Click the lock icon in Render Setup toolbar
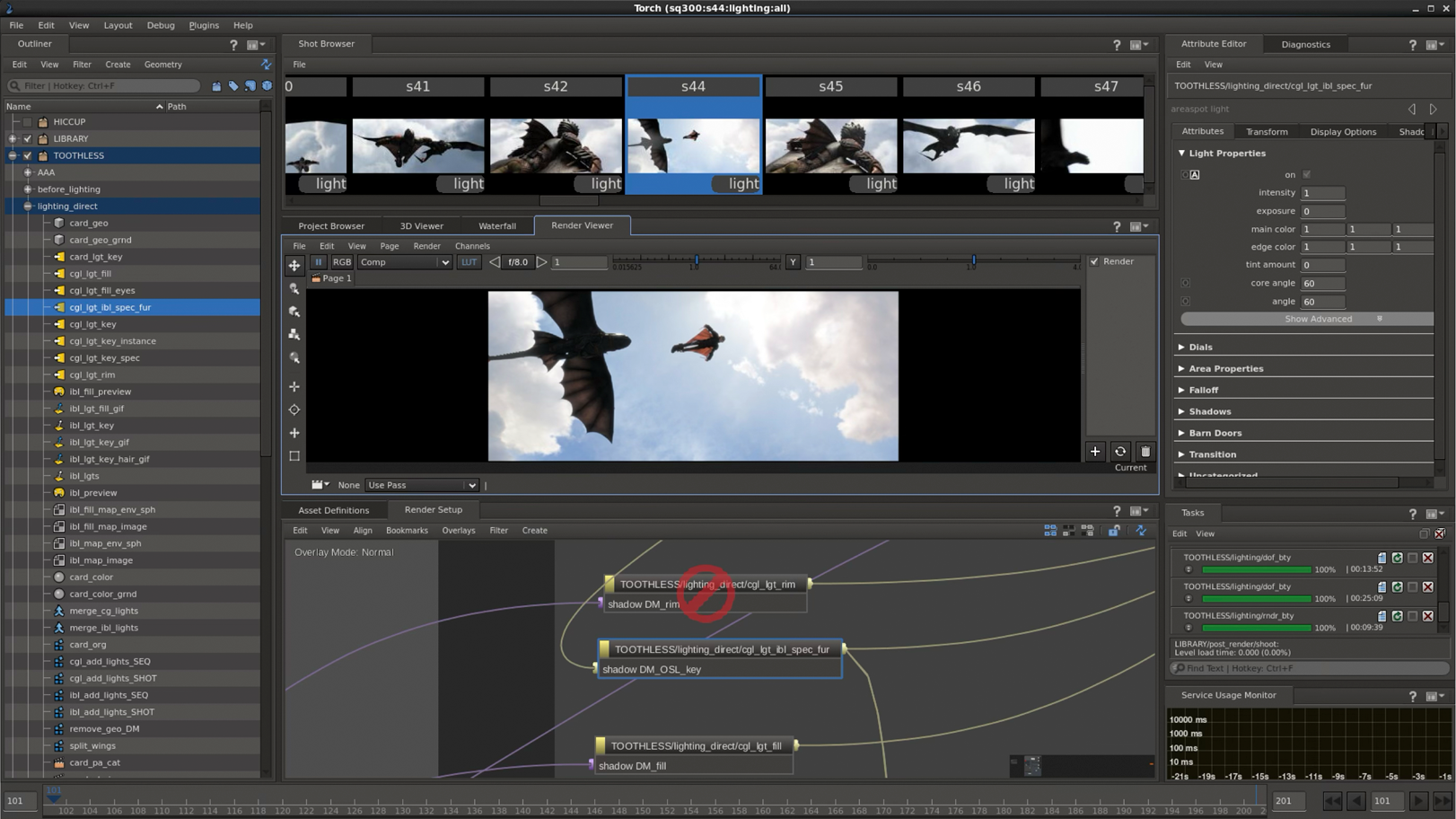Image resolution: width=1456 pixels, height=819 pixels. coord(1114,531)
